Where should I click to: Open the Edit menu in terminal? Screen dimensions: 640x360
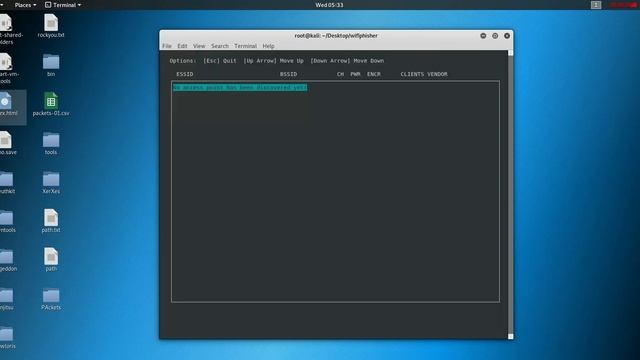point(182,46)
